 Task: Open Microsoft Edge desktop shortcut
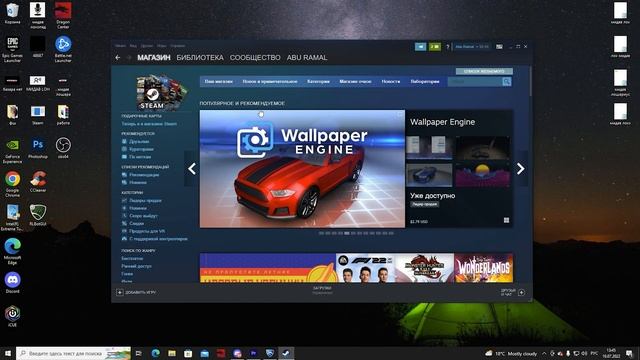point(12,251)
